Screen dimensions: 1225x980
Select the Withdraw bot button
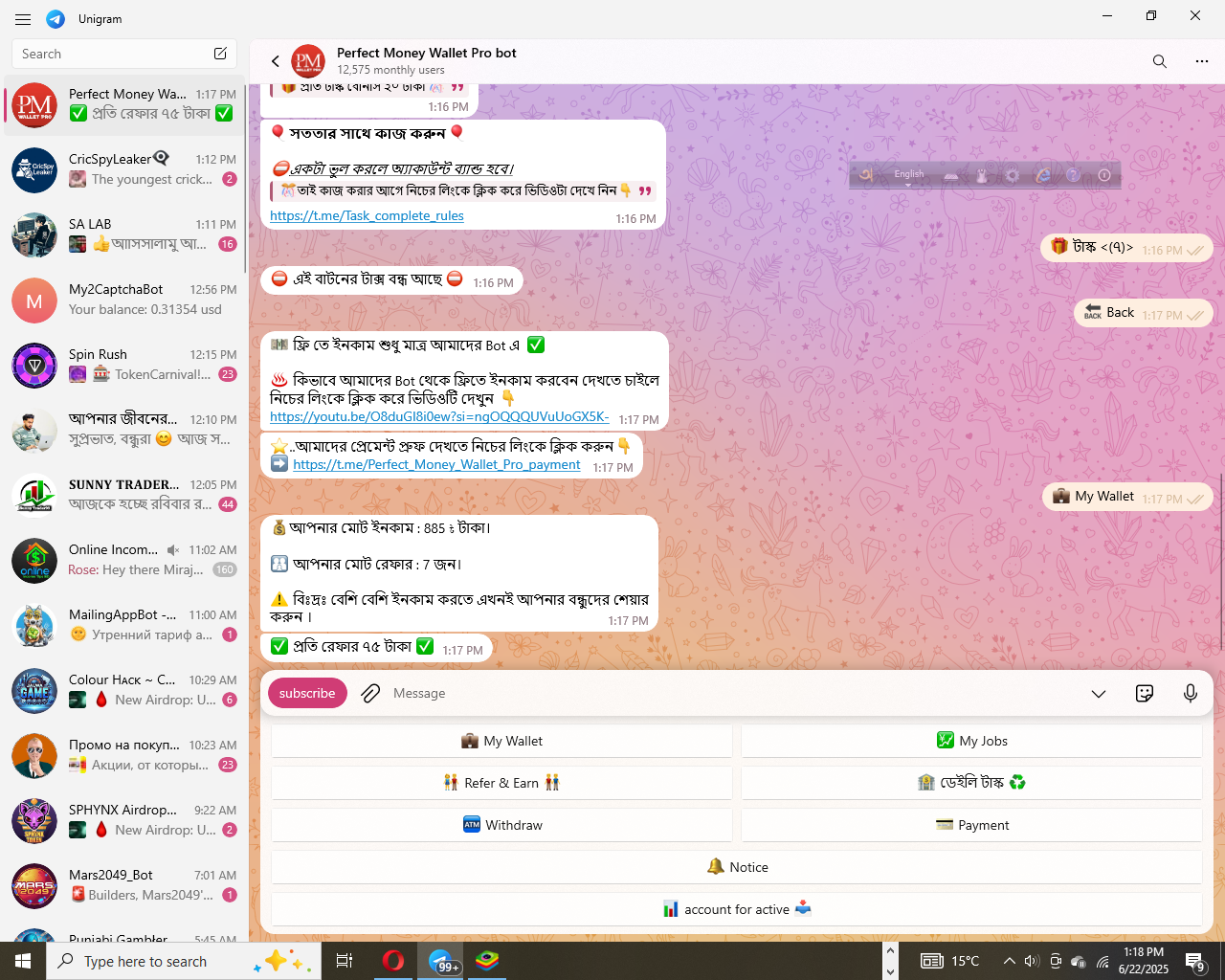coord(501,825)
